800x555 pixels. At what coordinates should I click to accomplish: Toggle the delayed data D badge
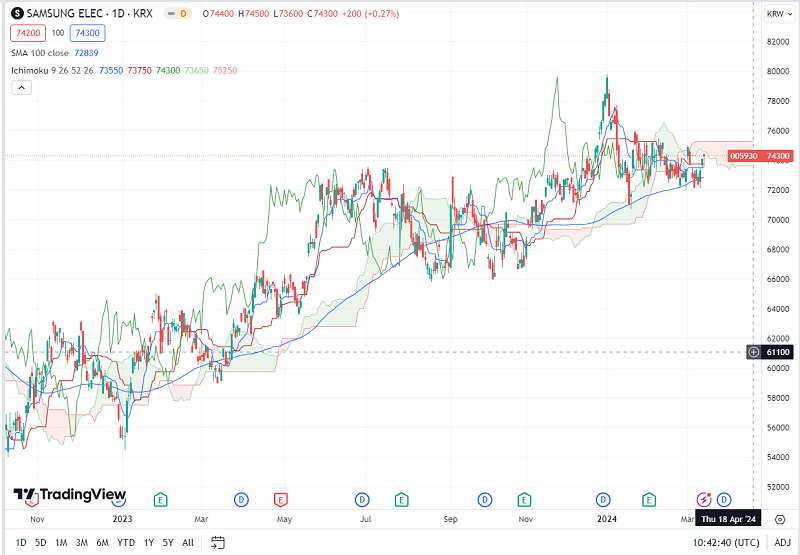click(183, 14)
